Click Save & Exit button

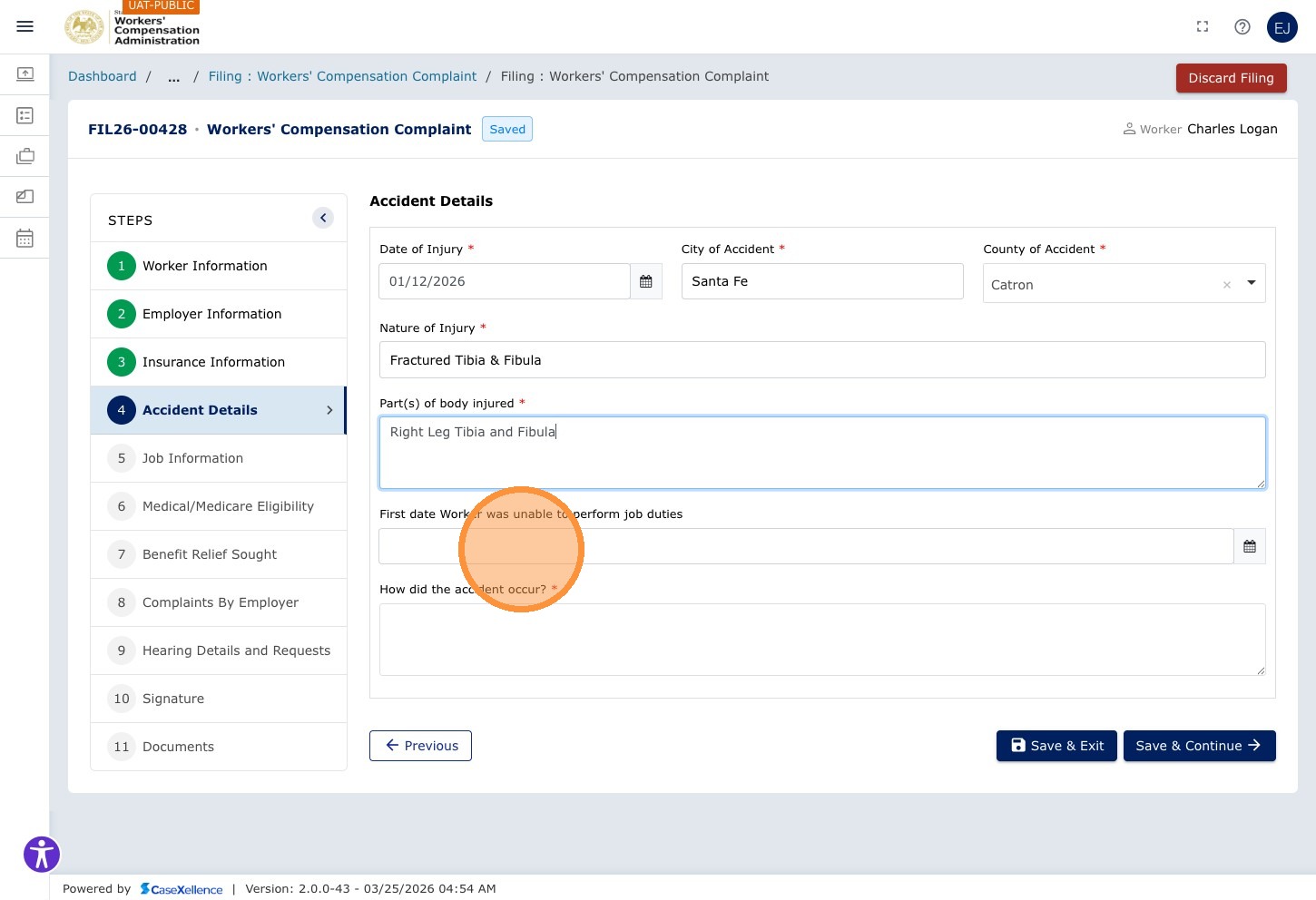click(x=1056, y=746)
